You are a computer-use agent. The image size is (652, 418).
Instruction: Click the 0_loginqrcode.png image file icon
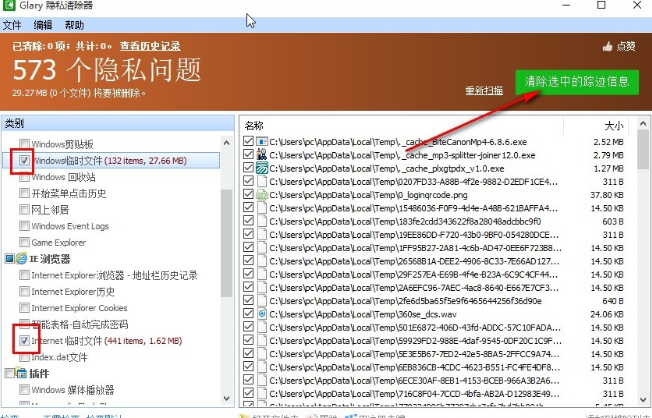(x=262, y=194)
